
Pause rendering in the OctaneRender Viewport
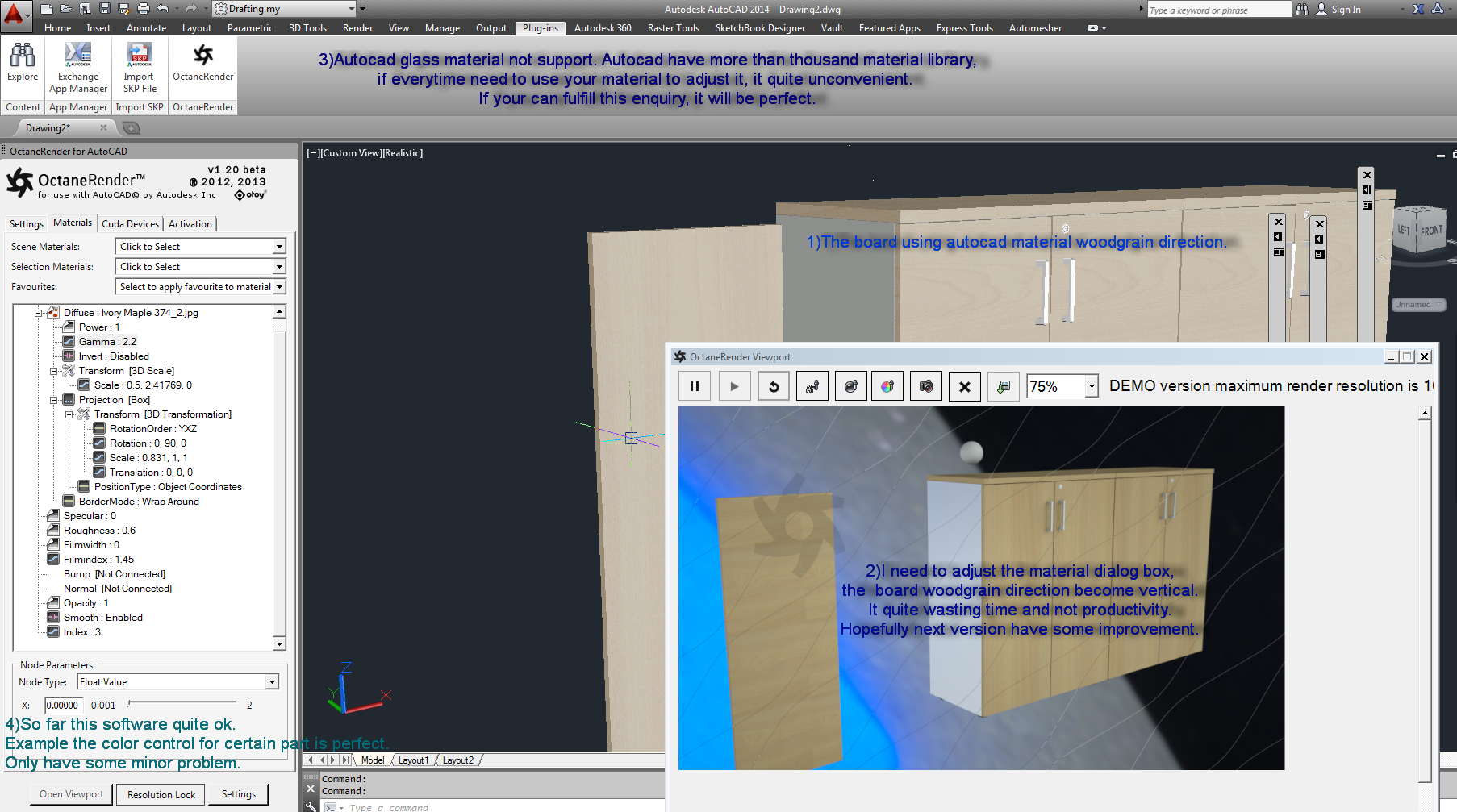pyautogui.click(x=695, y=386)
